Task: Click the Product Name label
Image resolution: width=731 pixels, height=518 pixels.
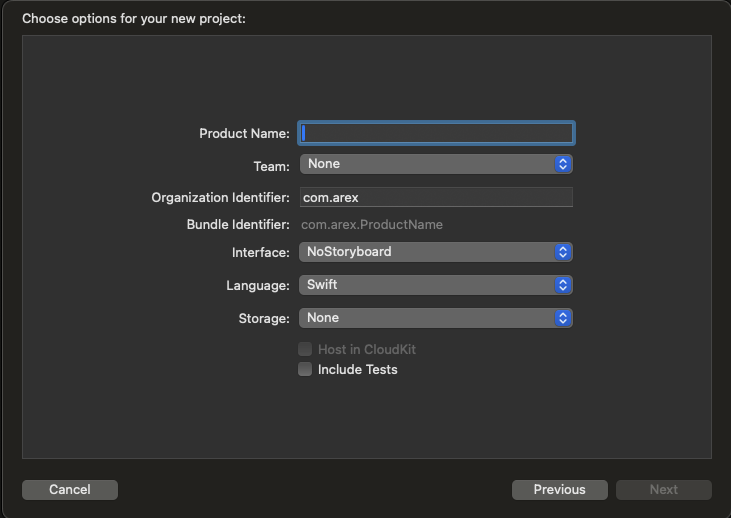Action: pyautogui.click(x=244, y=134)
